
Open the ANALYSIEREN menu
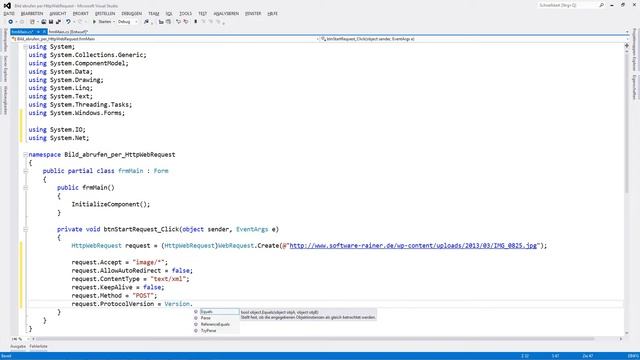click(226, 13)
